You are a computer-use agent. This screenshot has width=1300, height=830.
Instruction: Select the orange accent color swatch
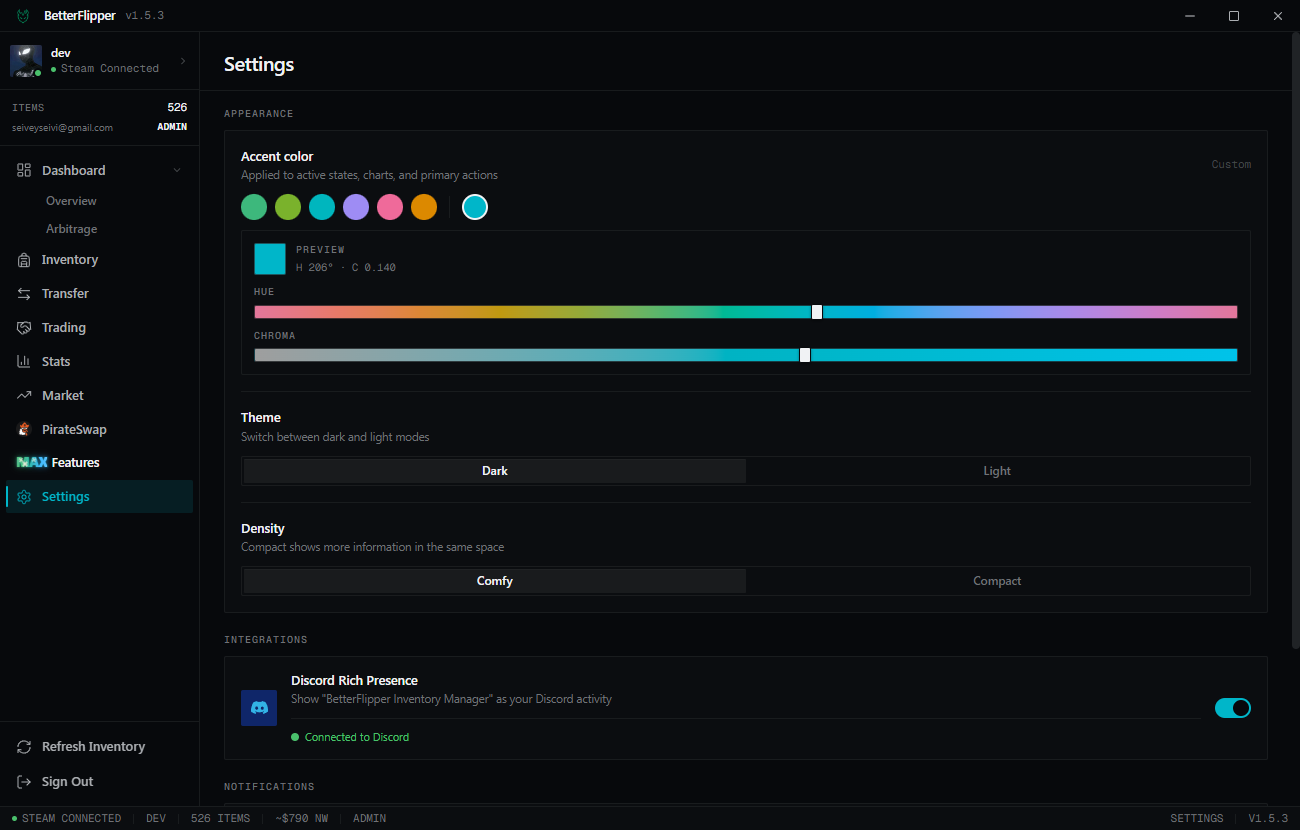(x=424, y=207)
